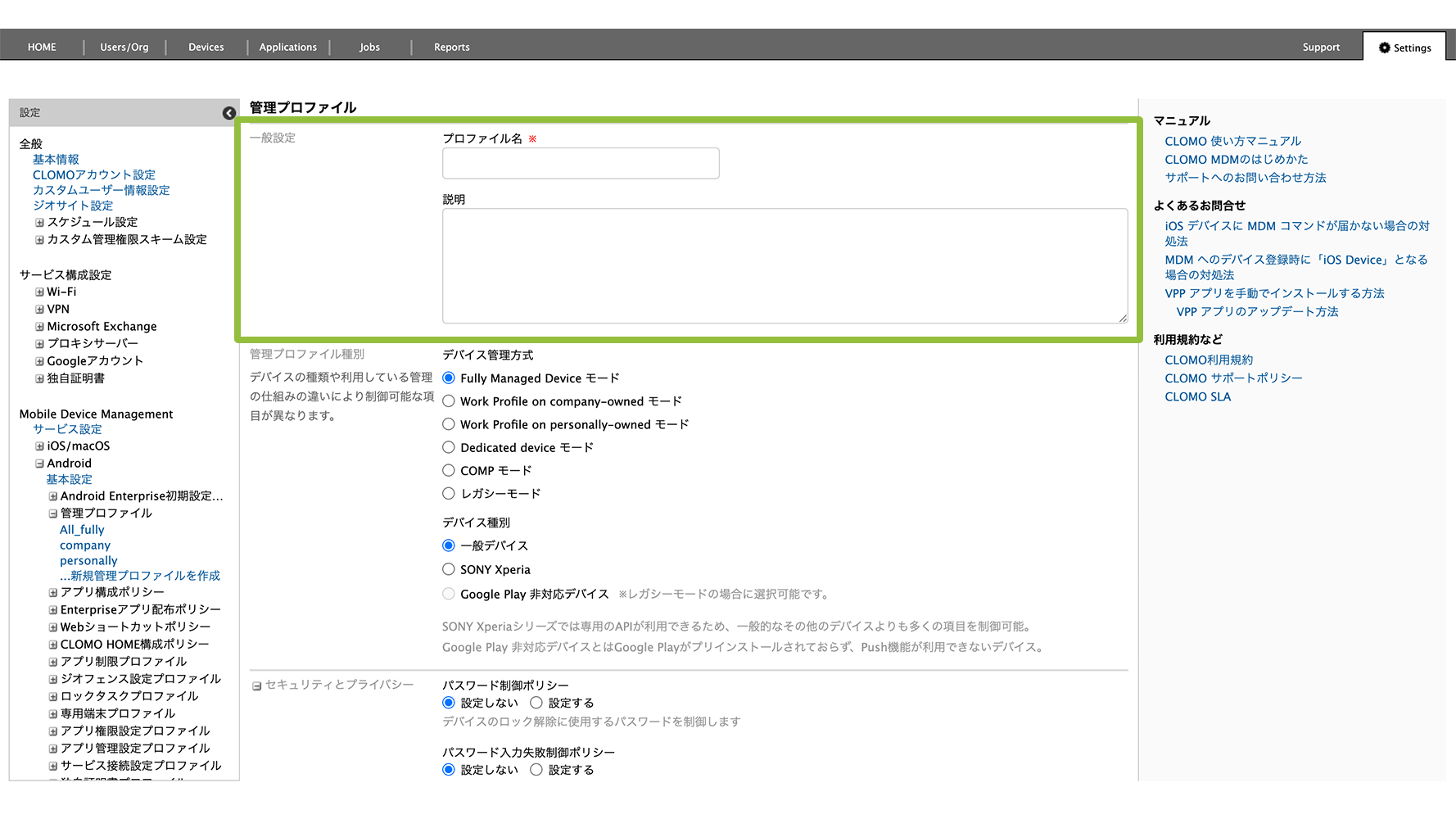
Task: Click the …新規管理プロファイルを作成 link
Action: point(140,576)
